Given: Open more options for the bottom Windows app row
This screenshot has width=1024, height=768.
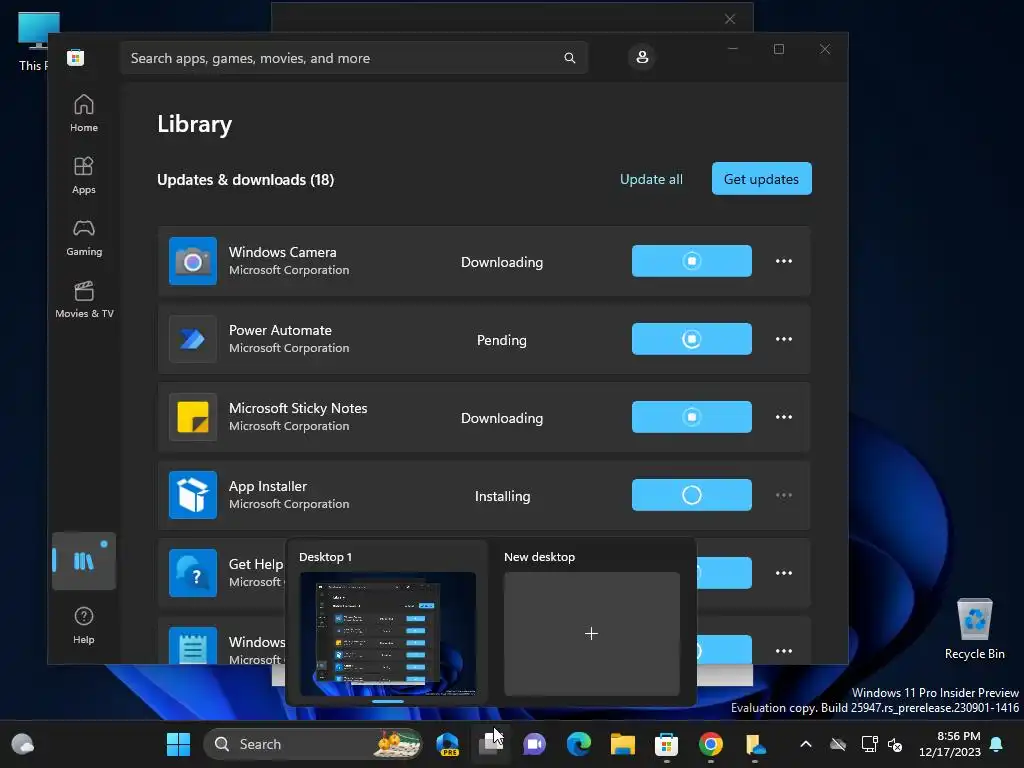Looking at the screenshot, I should [x=784, y=651].
